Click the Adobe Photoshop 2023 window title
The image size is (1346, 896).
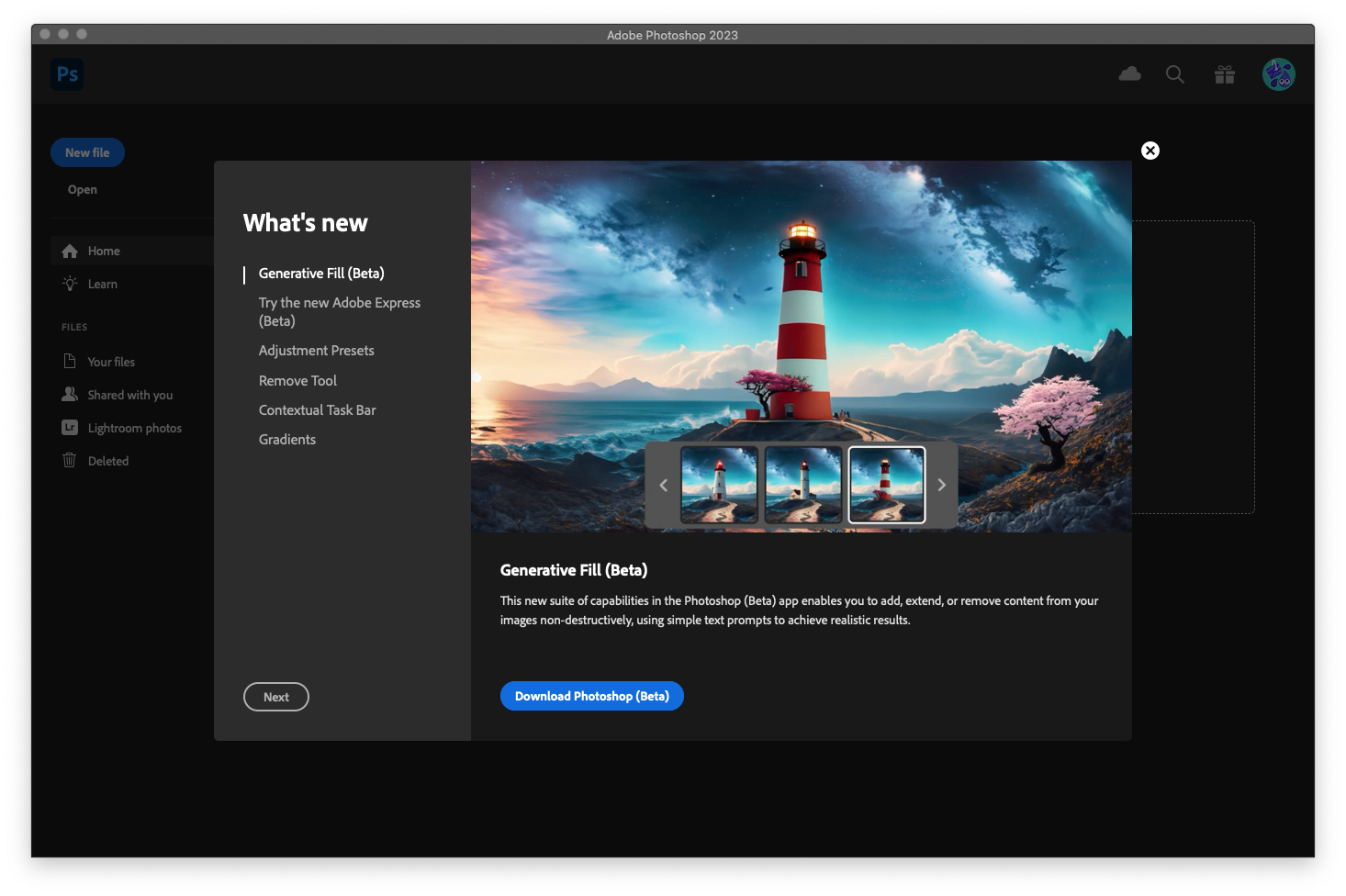tap(672, 35)
